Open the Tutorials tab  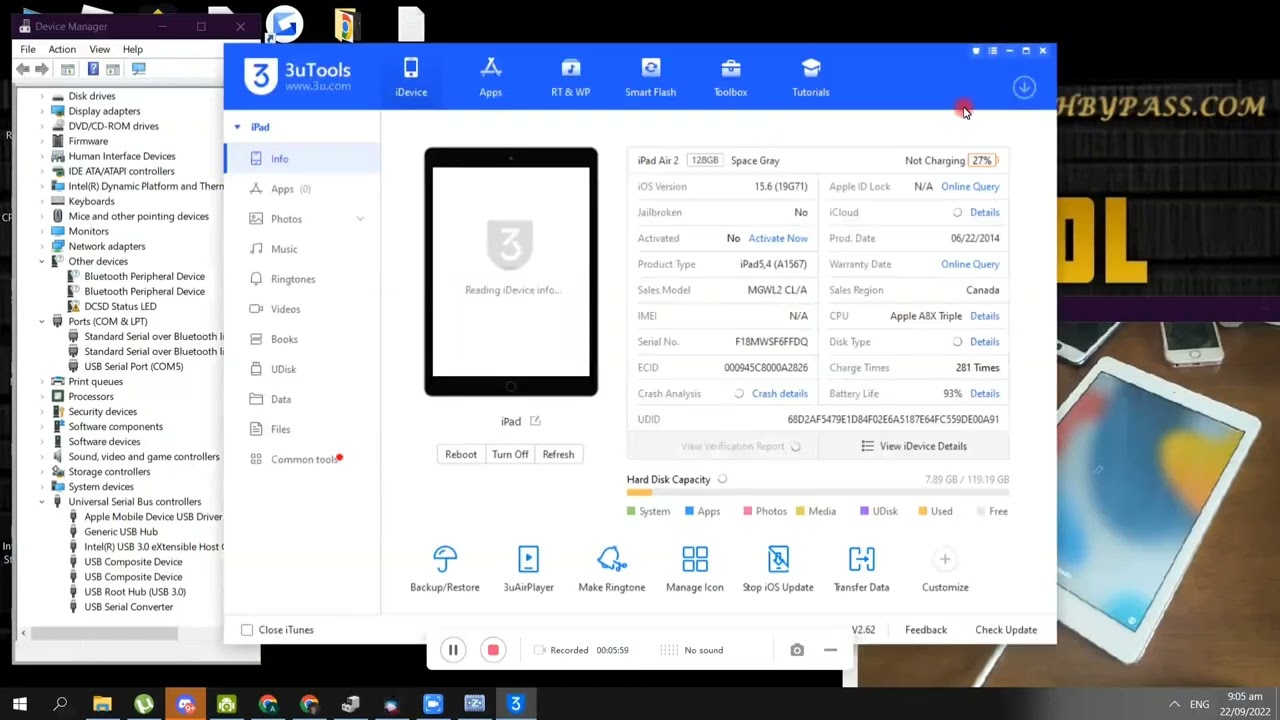click(x=811, y=77)
